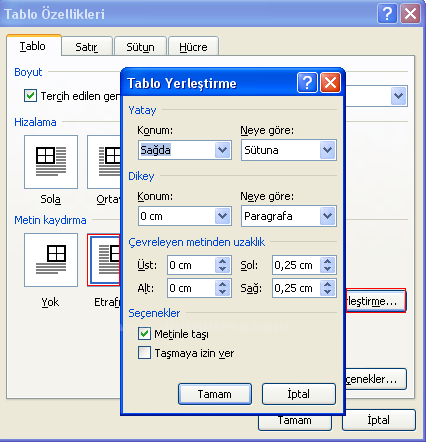Increase the Üst distance spinner
This screenshot has width=426, height=442.
223,261
